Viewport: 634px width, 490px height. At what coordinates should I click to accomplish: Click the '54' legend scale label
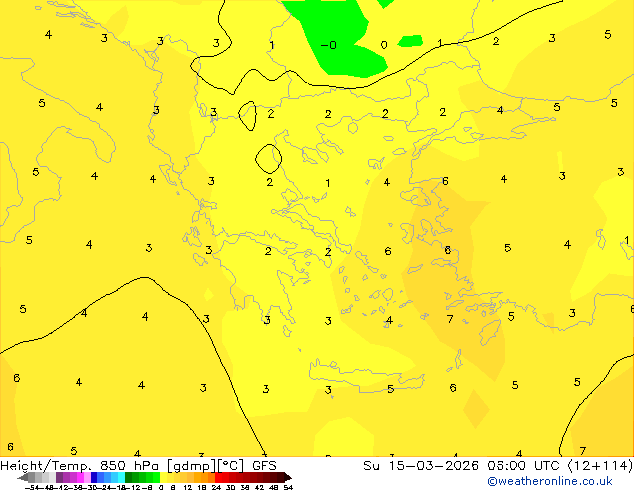(288, 487)
